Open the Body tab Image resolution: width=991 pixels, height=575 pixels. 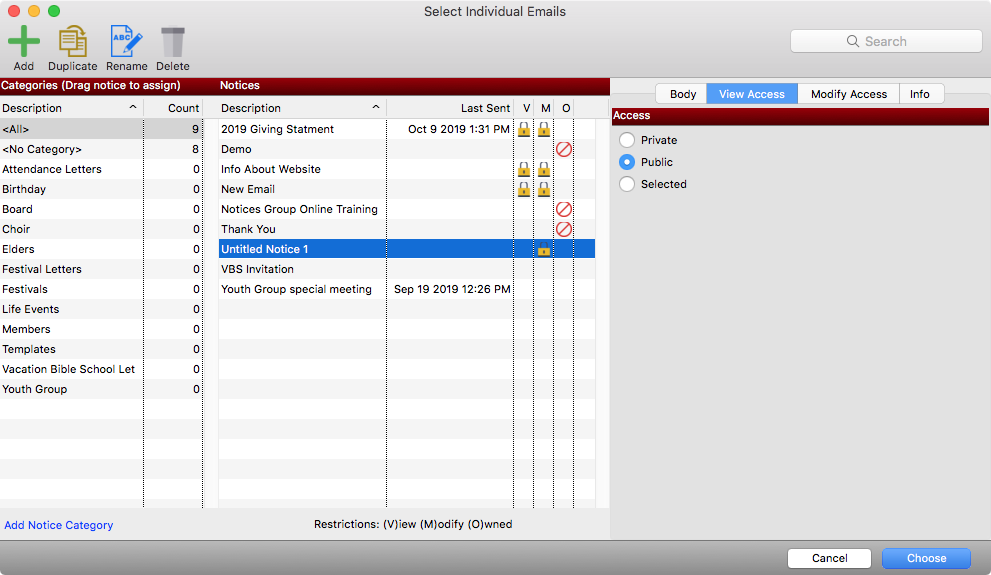[683, 94]
